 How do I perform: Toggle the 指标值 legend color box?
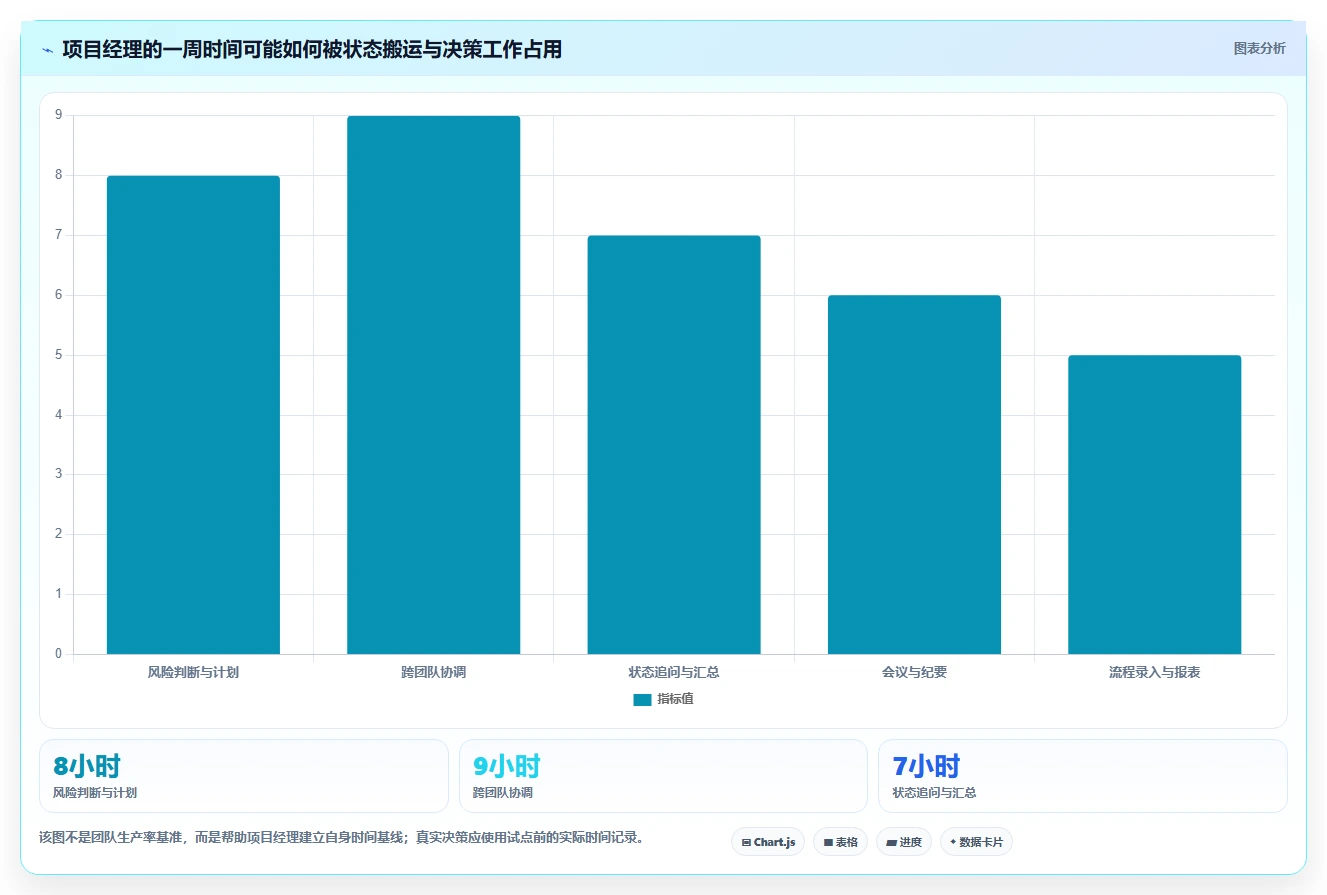[642, 700]
